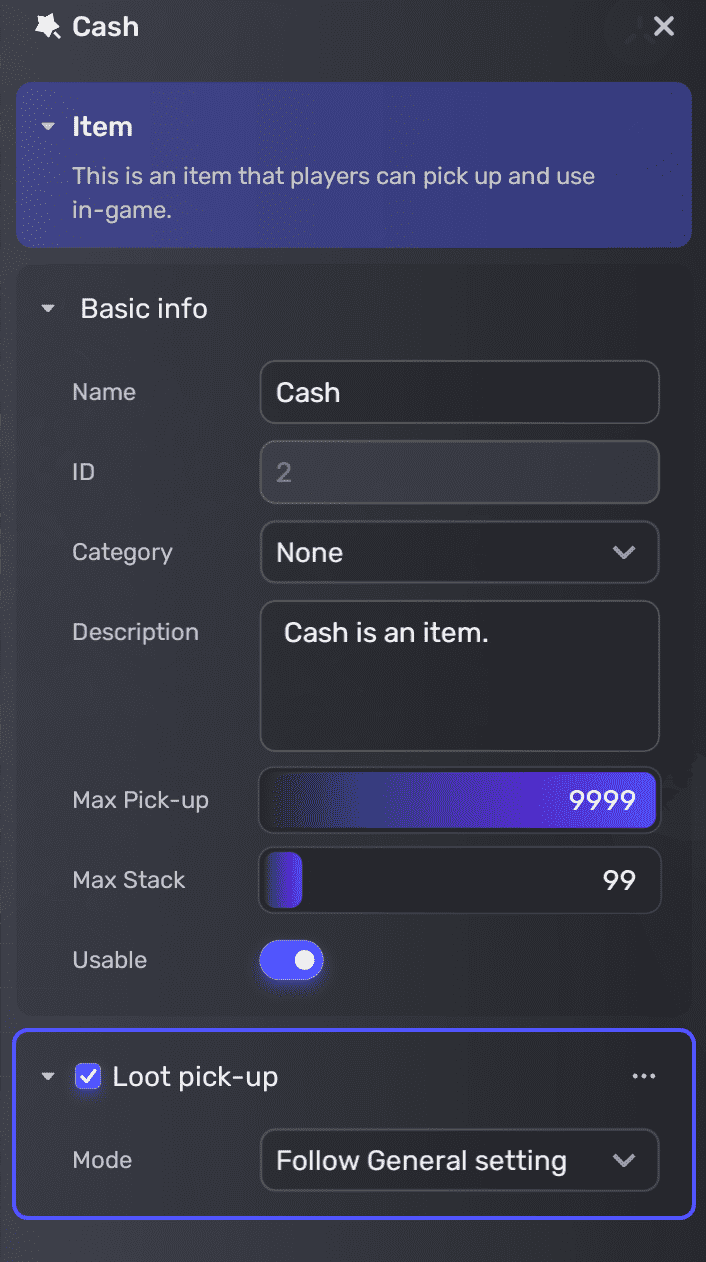Close the Cash item panel
Image resolution: width=706 pixels, height=1262 pixels.
click(x=664, y=26)
